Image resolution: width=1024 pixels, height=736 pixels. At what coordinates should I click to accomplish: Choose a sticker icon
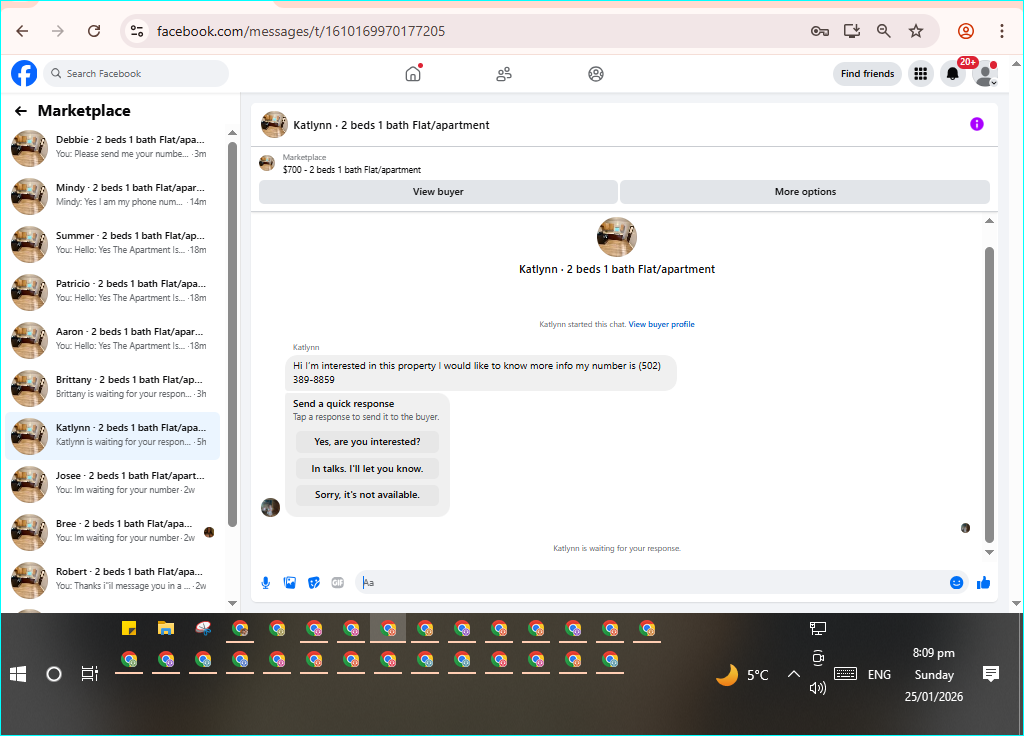tap(314, 583)
